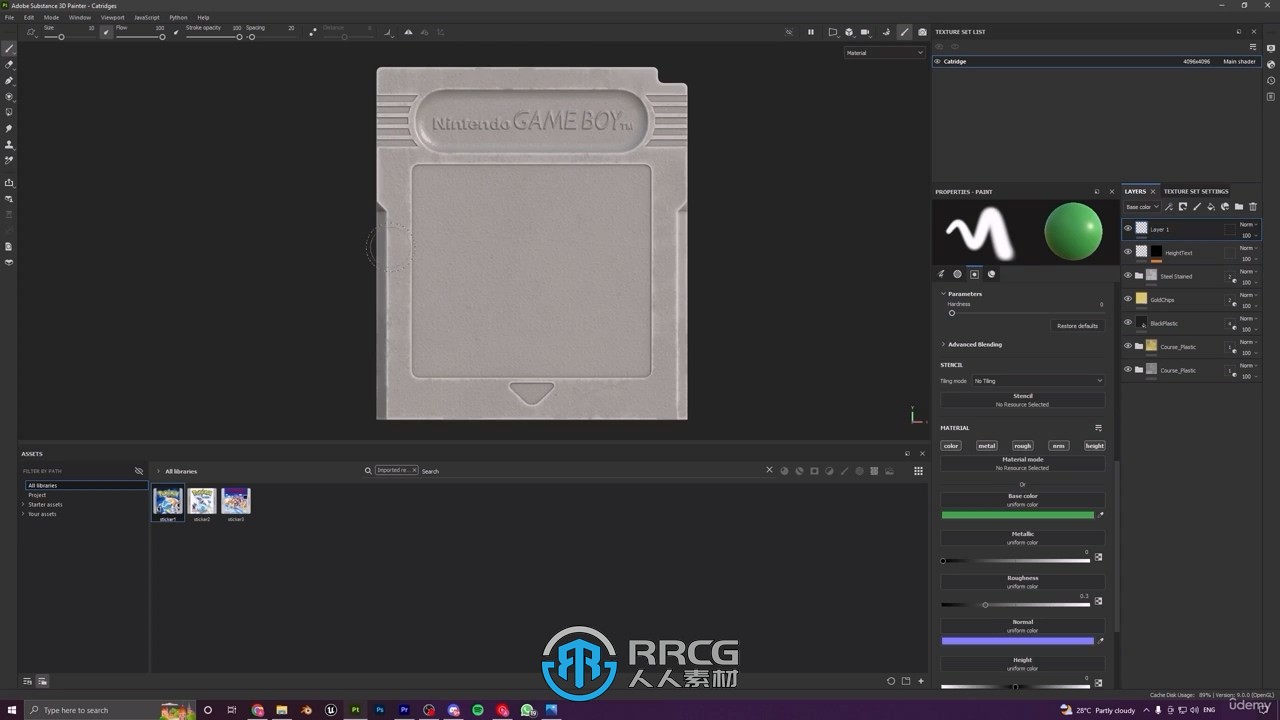Hide the HeightText layer
Screen dimensions: 1280x720
[x=1128, y=252]
